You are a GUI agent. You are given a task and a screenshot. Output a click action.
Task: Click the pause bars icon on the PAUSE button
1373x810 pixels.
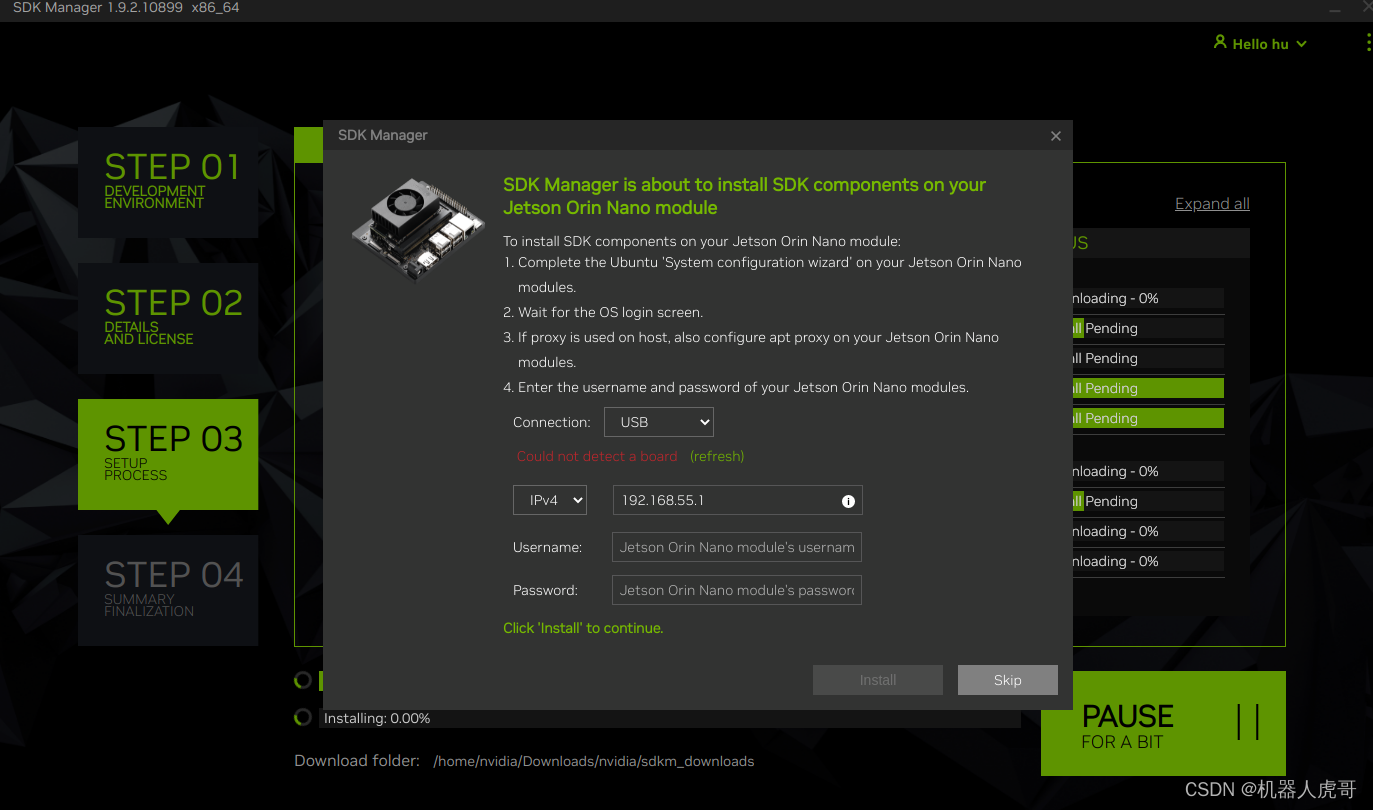pos(1250,722)
